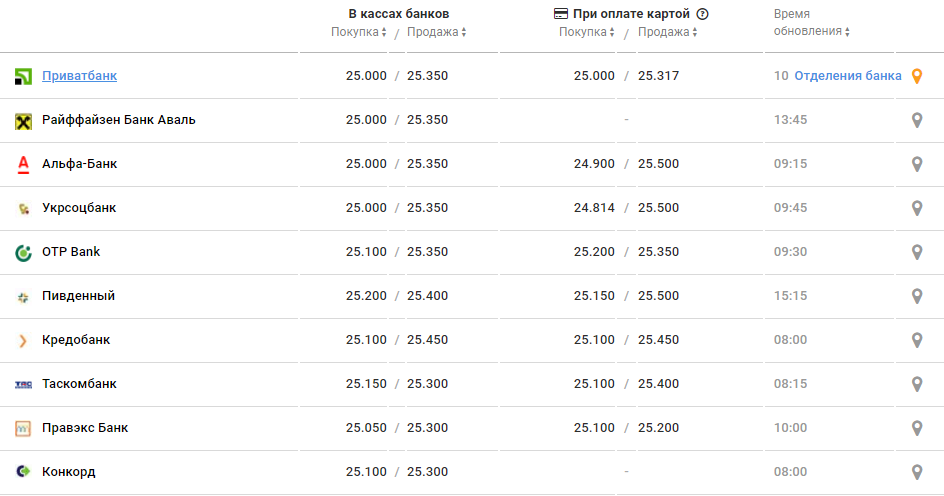Click the map pin for Райффайзен Банк Аваль
Image resolution: width=944 pixels, height=496 pixels.
click(x=917, y=120)
